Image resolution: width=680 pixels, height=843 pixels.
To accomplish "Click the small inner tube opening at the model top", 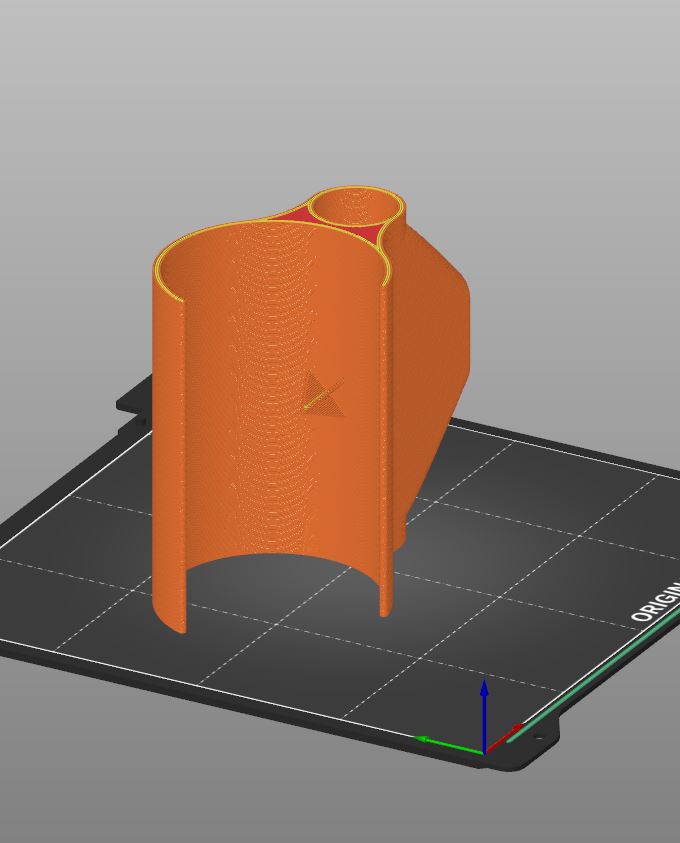I will click(357, 208).
